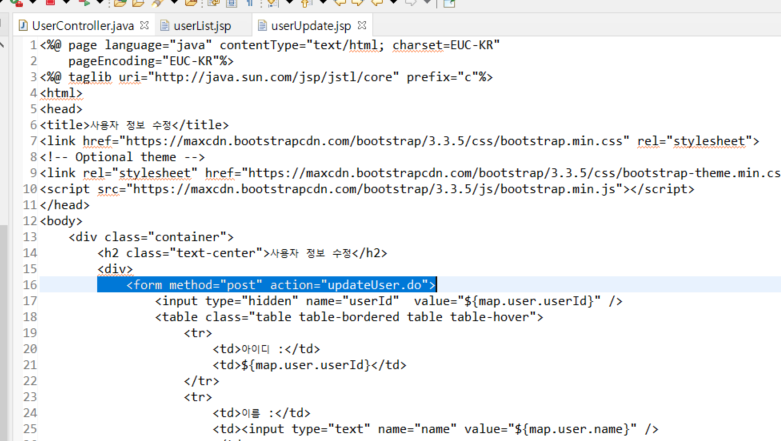Click the <title> tag line
This screenshot has width=781, height=441.
click(x=134, y=125)
